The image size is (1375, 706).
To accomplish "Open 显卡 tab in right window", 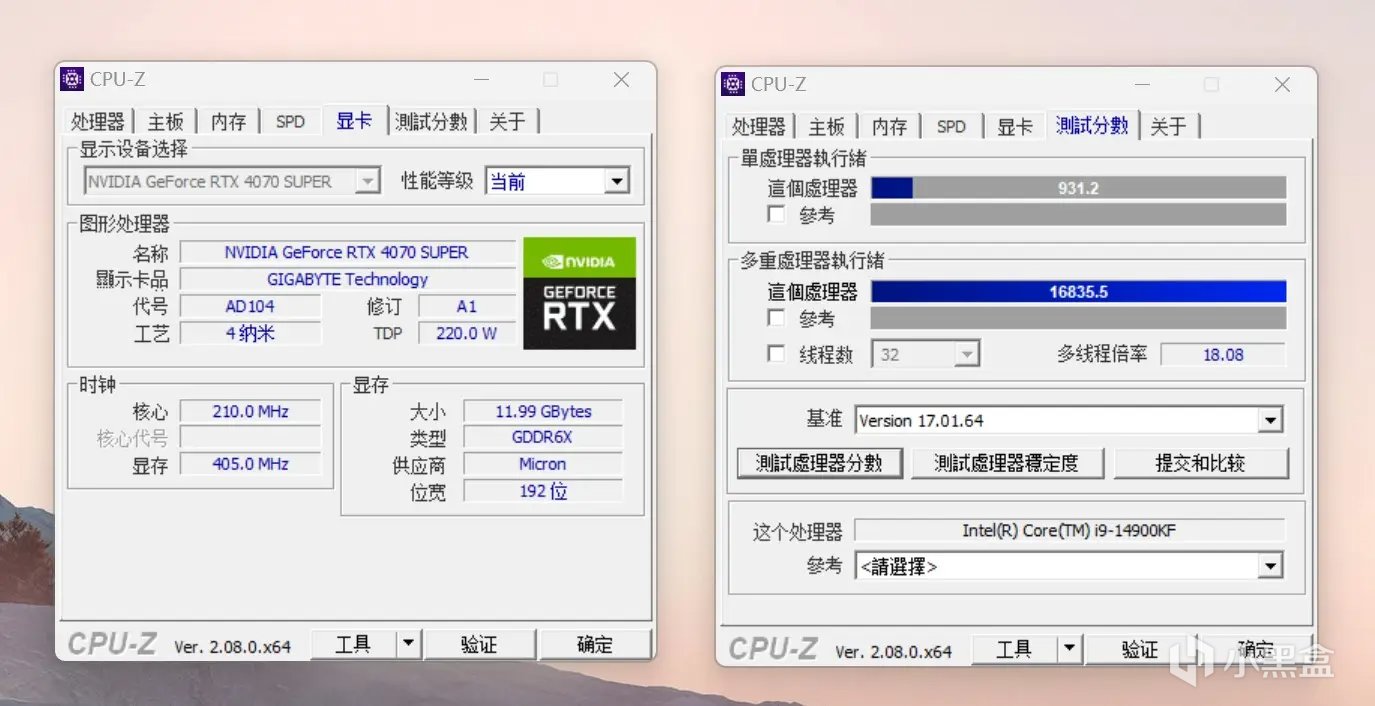I will tap(1015, 126).
